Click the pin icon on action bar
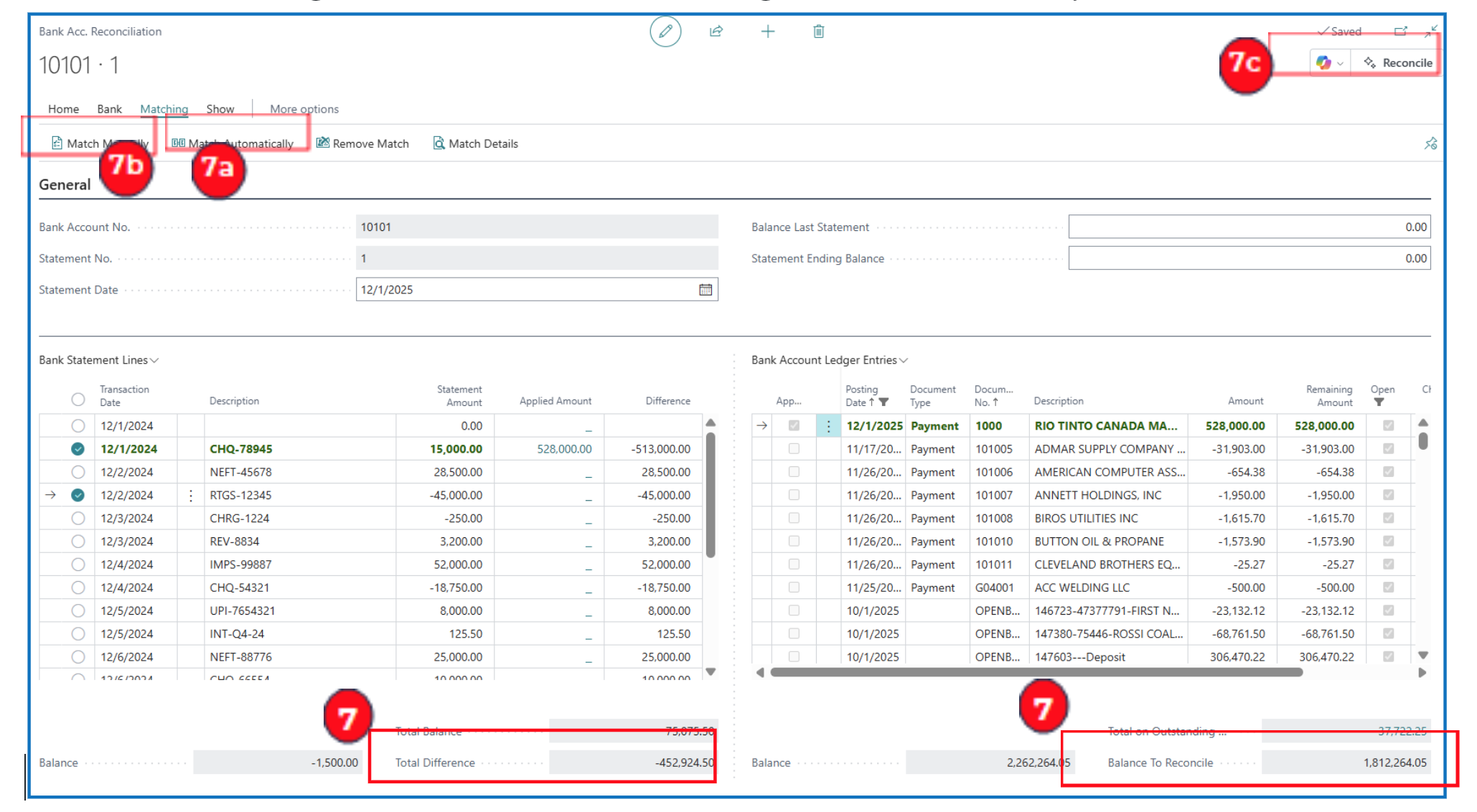The height and width of the screenshot is (812, 1477). (1430, 143)
